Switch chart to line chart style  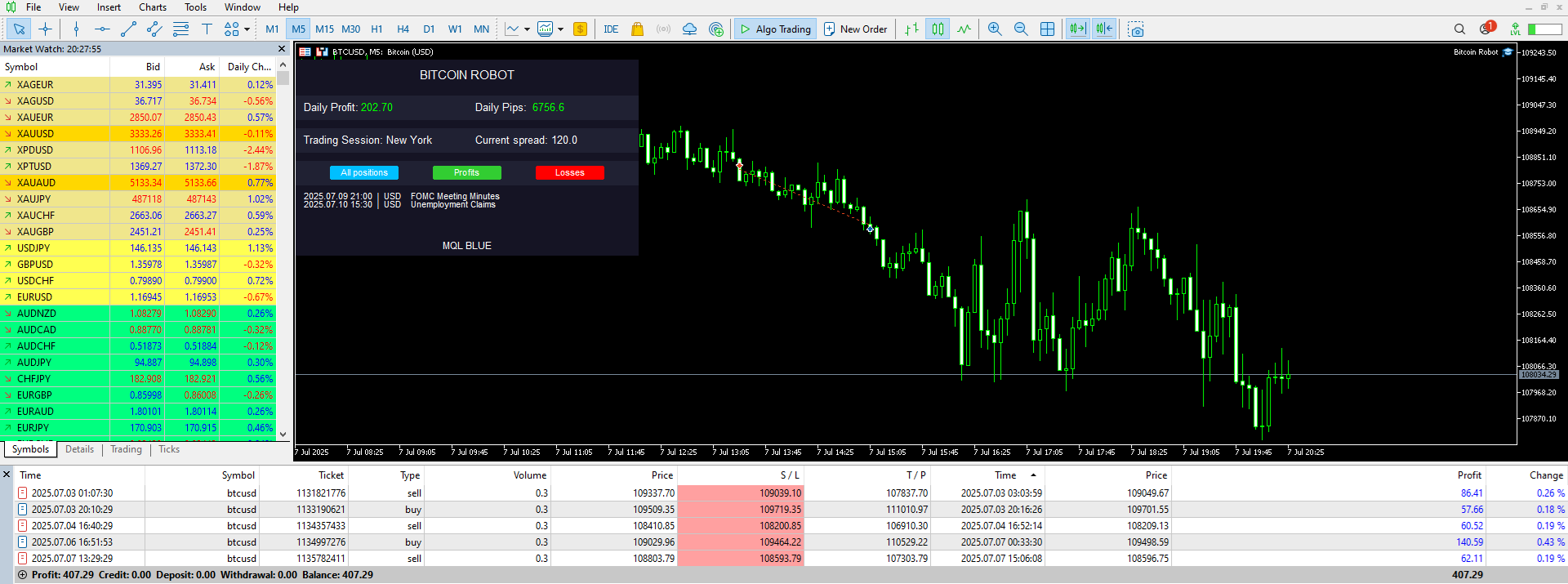pos(964,29)
